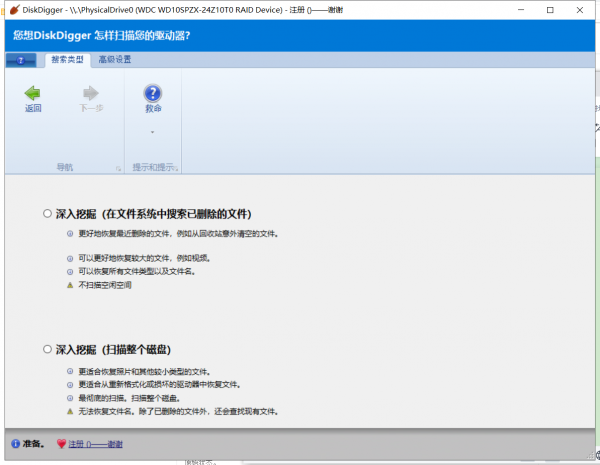
Task: Select 深入挖掘 (在文件系统中搜索已删除的文件) option
Action: coord(47,213)
